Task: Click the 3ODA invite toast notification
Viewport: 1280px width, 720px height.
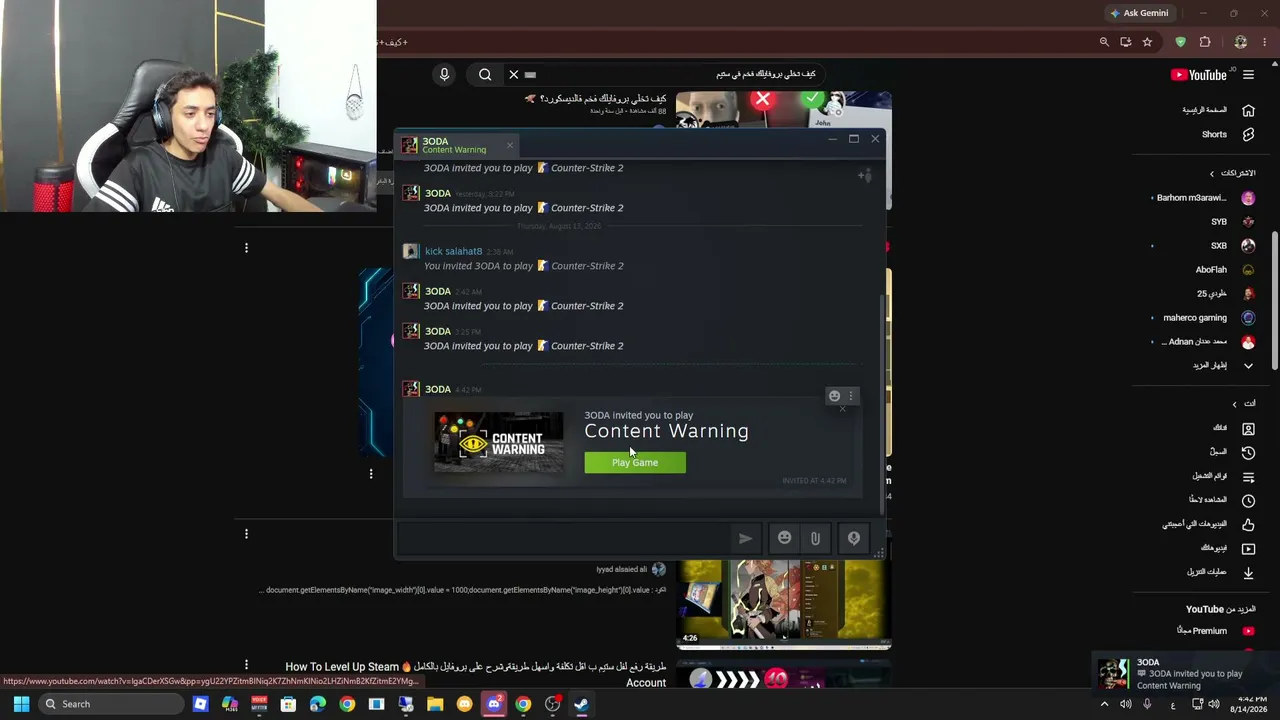Action: pyautogui.click(x=1184, y=674)
